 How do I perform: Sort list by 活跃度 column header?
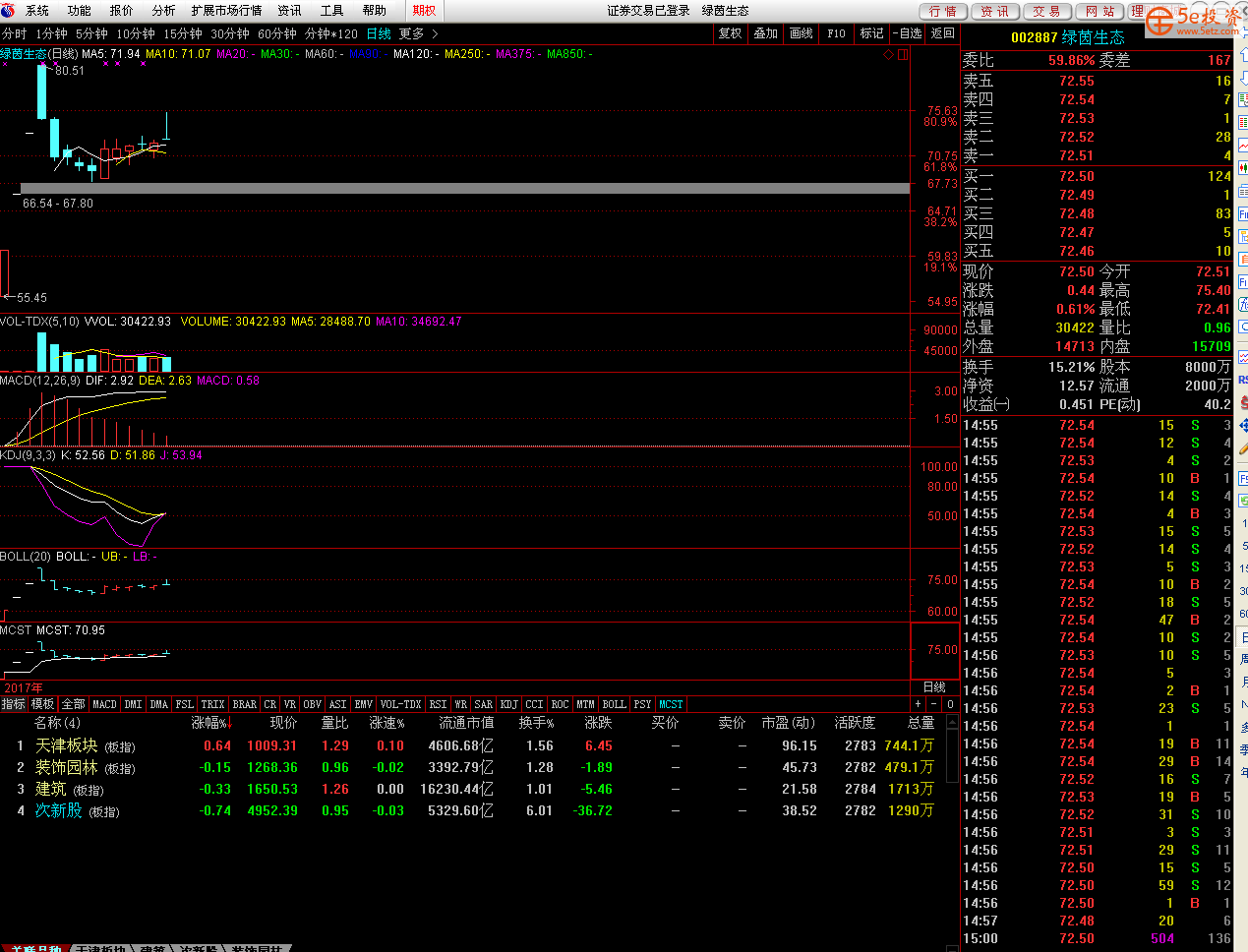pos(855,723)
